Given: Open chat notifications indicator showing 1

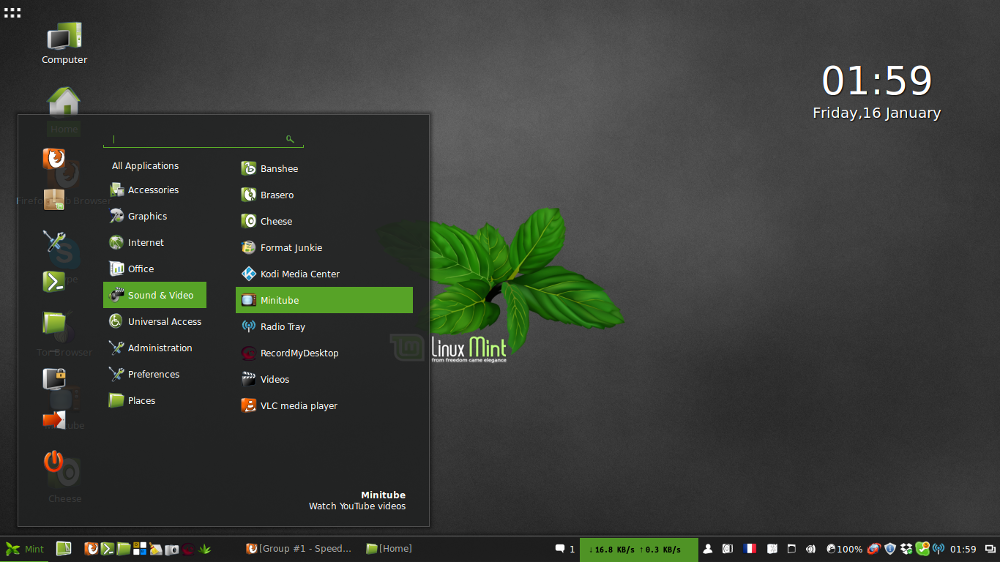Looking at the screenshot, I should pyautogui.click(x=564, y=549).
